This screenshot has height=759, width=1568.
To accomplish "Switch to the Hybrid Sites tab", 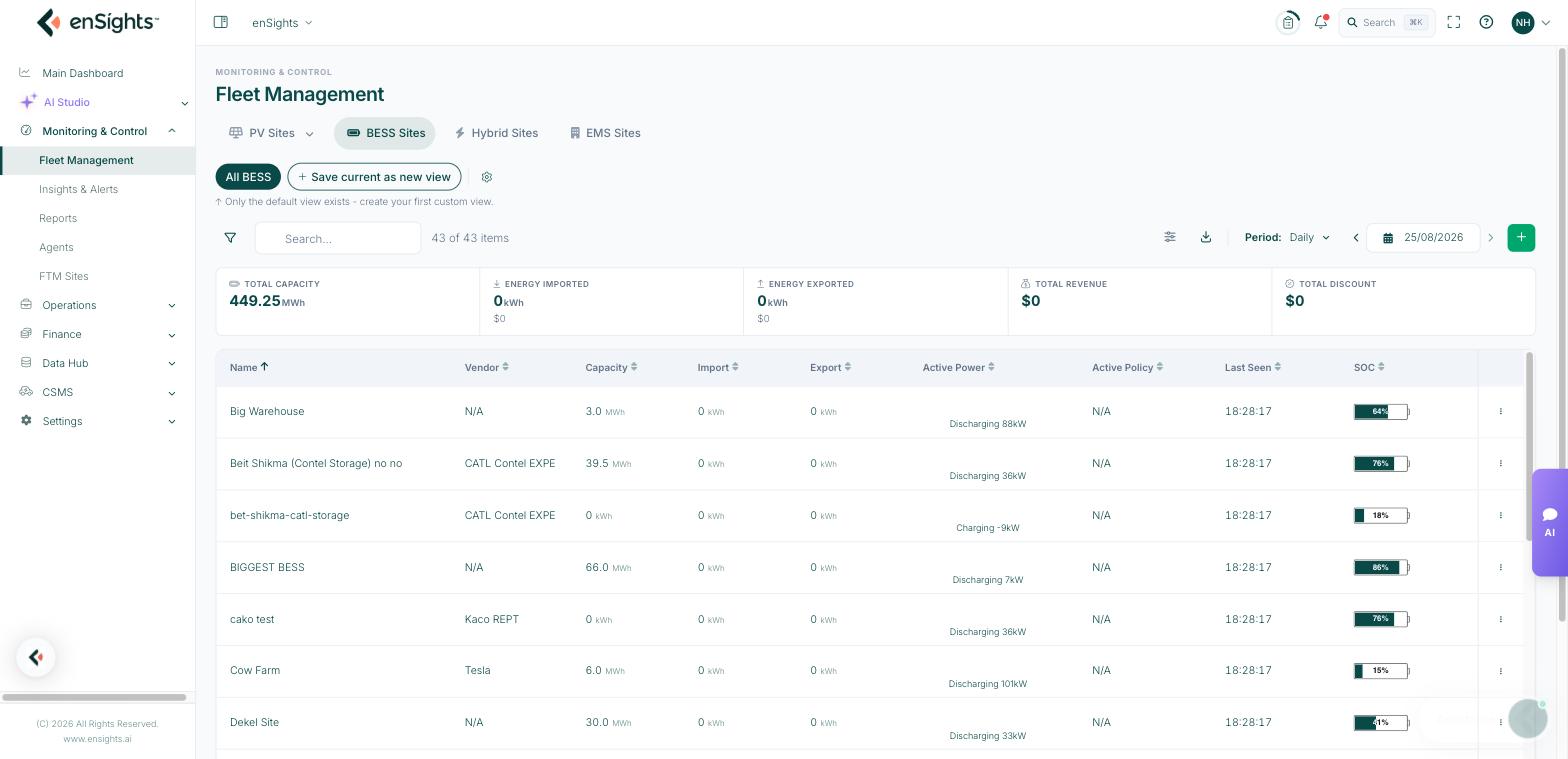I will 496,133.
